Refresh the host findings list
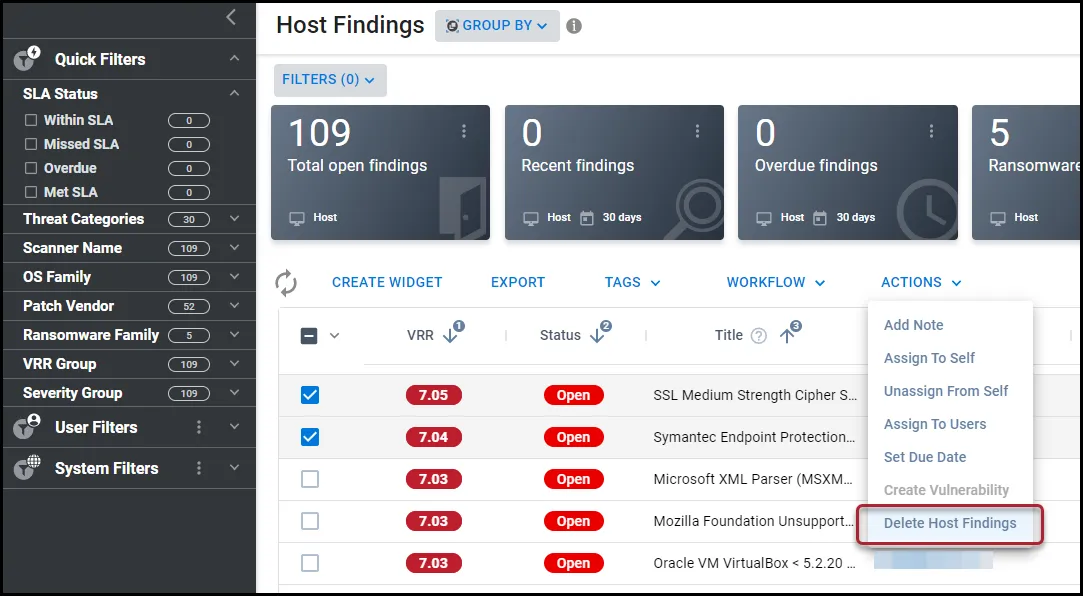 click(286, 282)
